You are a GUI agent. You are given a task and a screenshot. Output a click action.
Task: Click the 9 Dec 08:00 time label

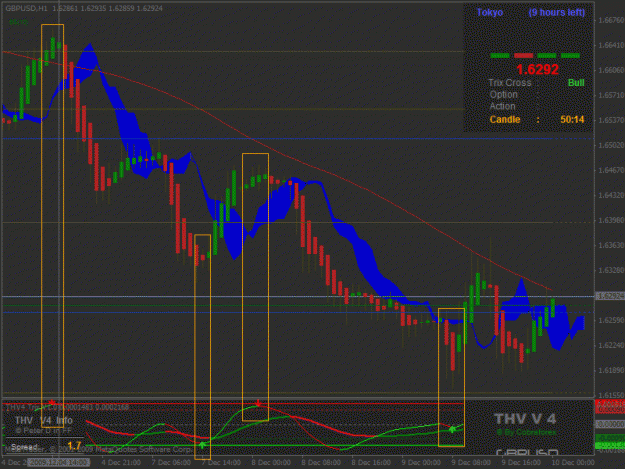(x=471, y=463)
